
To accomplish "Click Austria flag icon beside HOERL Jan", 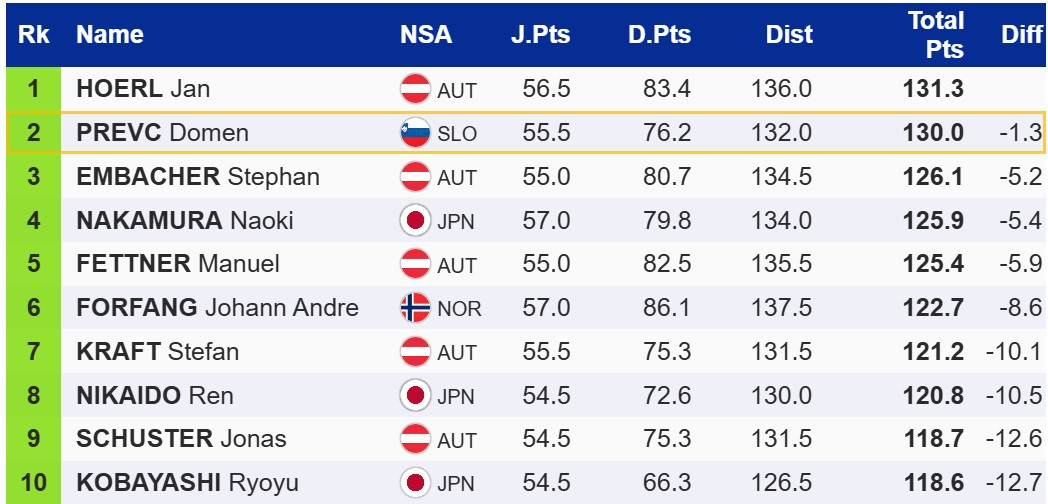I will (415, 89).
